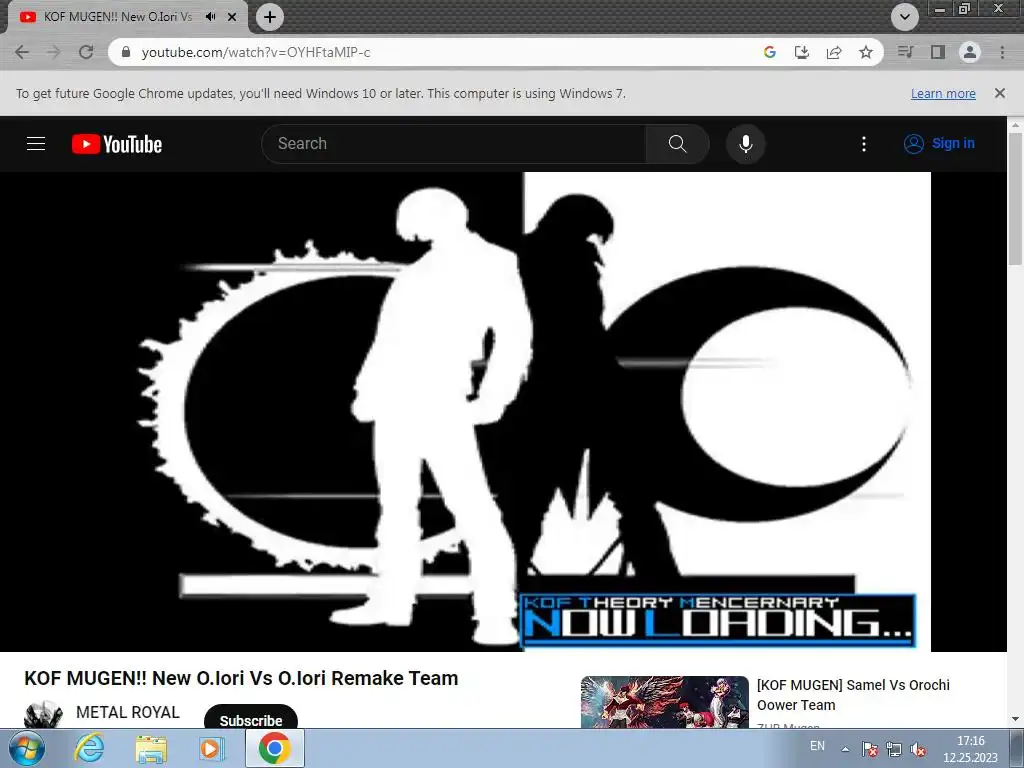The width and height of the screenshot is (1024, 768).
Task: Mute the tab via speaker icon
Action: [x=210, y=17]
